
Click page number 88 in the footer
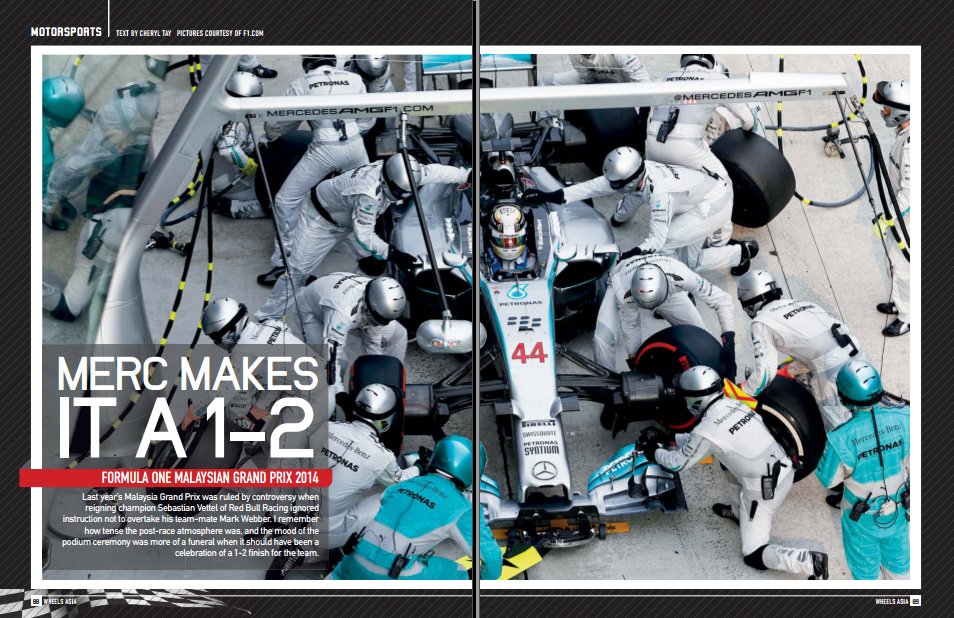pos(36,601)
